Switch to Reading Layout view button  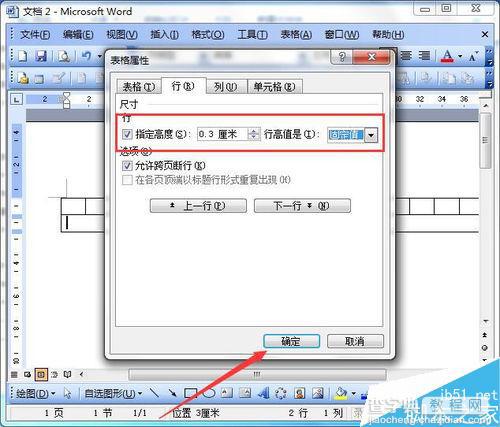[67, 375]
